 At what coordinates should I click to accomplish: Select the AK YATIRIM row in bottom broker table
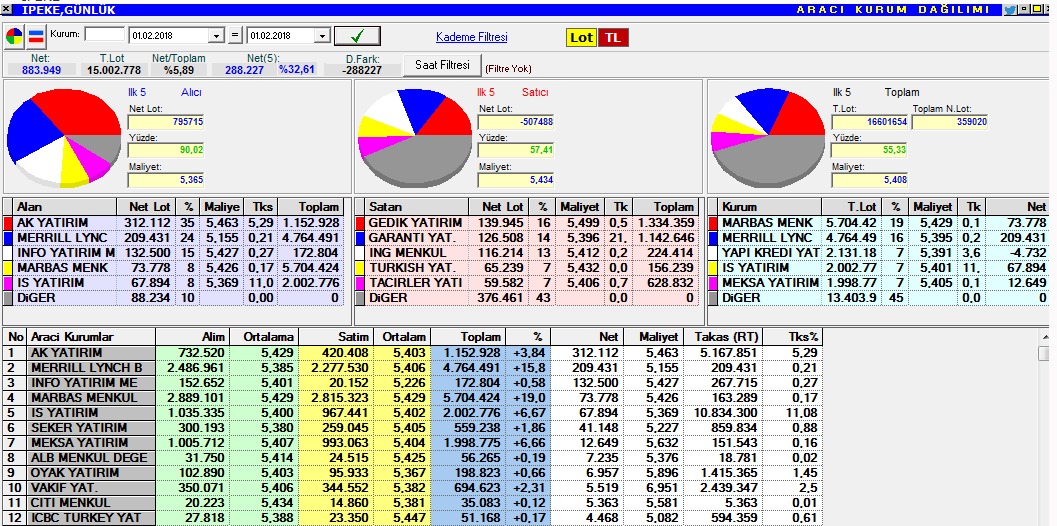coord(413,353)
